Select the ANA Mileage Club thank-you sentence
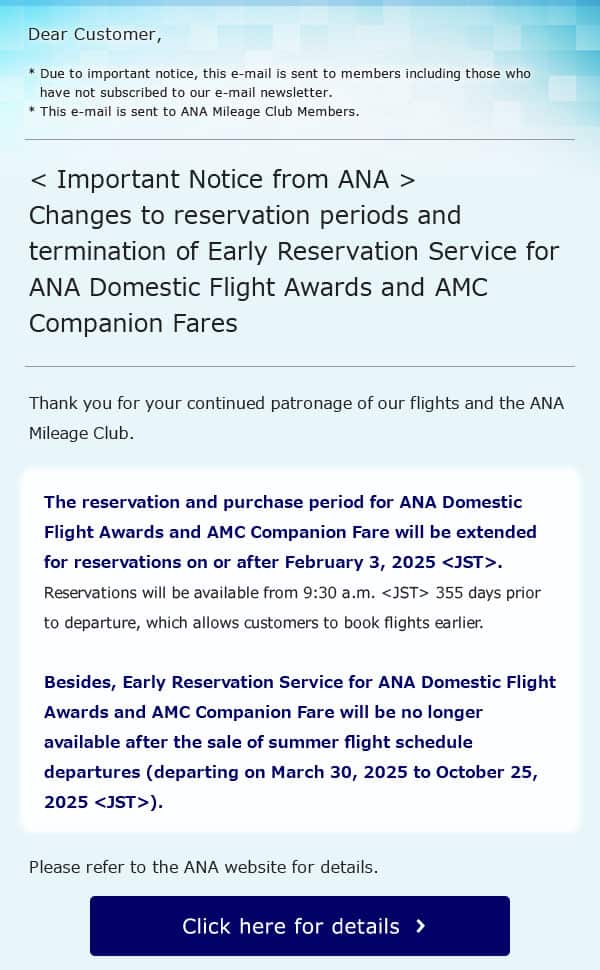Screen dimensions: 600x970 pyautogui.click(x=297, y=418)
